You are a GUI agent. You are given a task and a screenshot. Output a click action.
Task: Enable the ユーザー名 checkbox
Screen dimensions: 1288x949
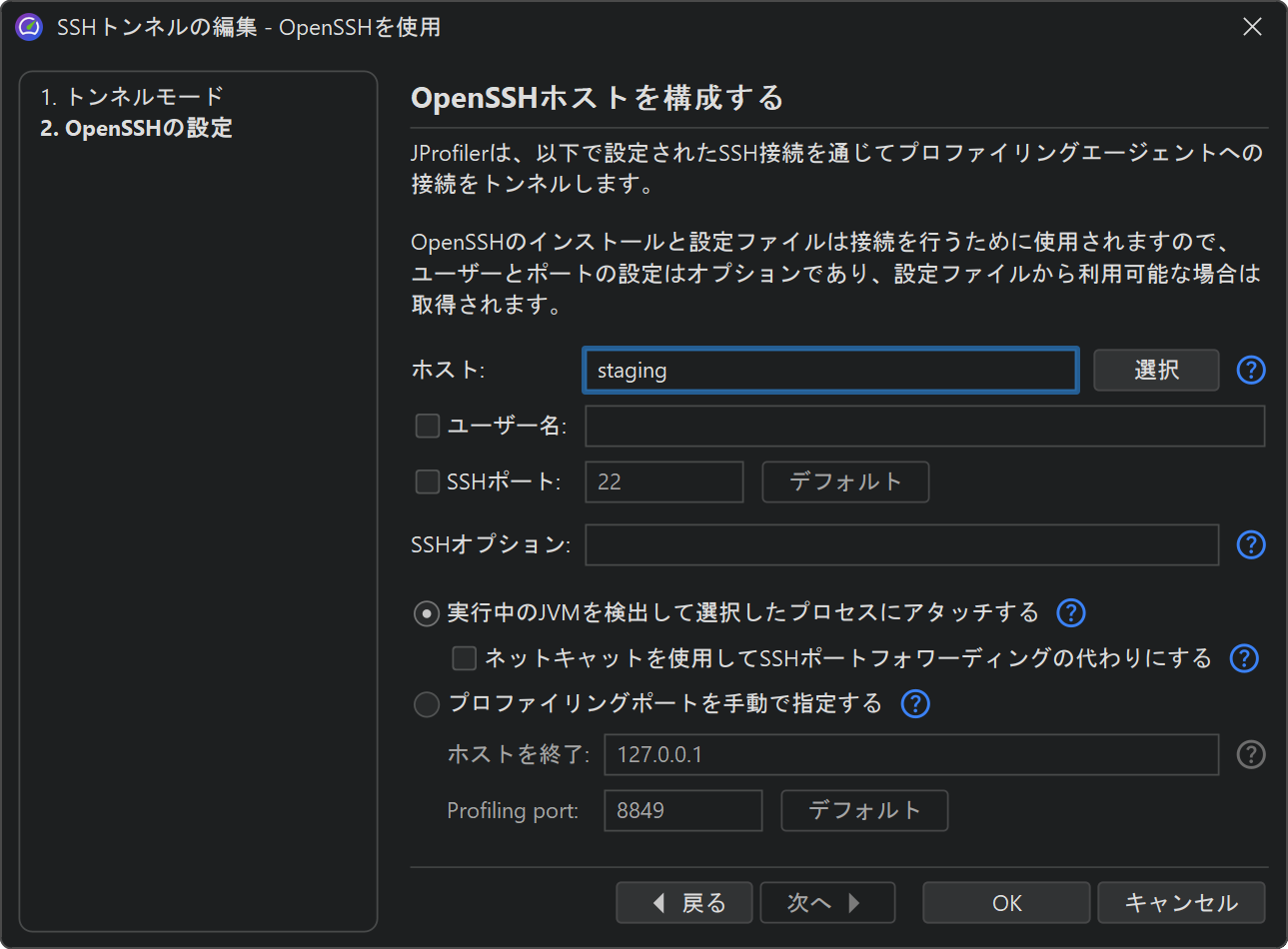tap(428, 426)
